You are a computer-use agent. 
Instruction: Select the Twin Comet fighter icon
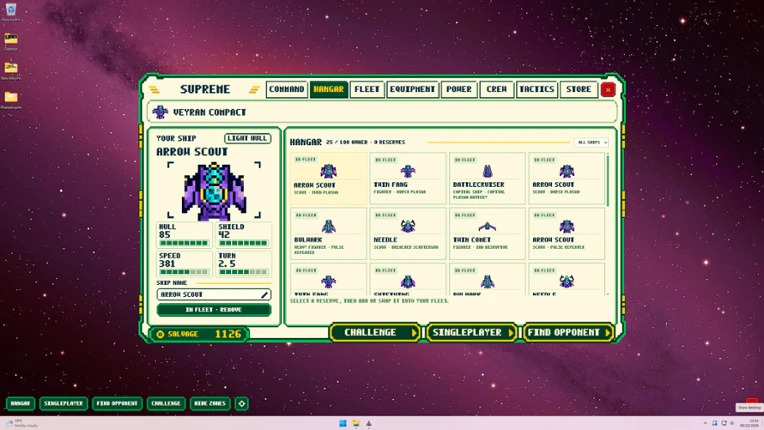pos(487,226)
